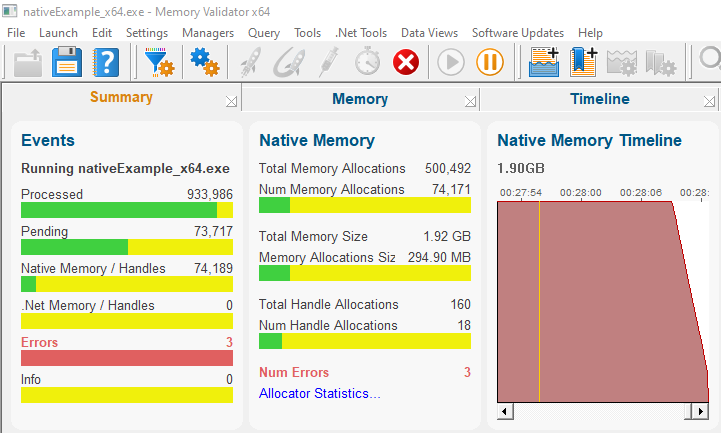Pause data collection with orange pause button

[x=490, y=62]
